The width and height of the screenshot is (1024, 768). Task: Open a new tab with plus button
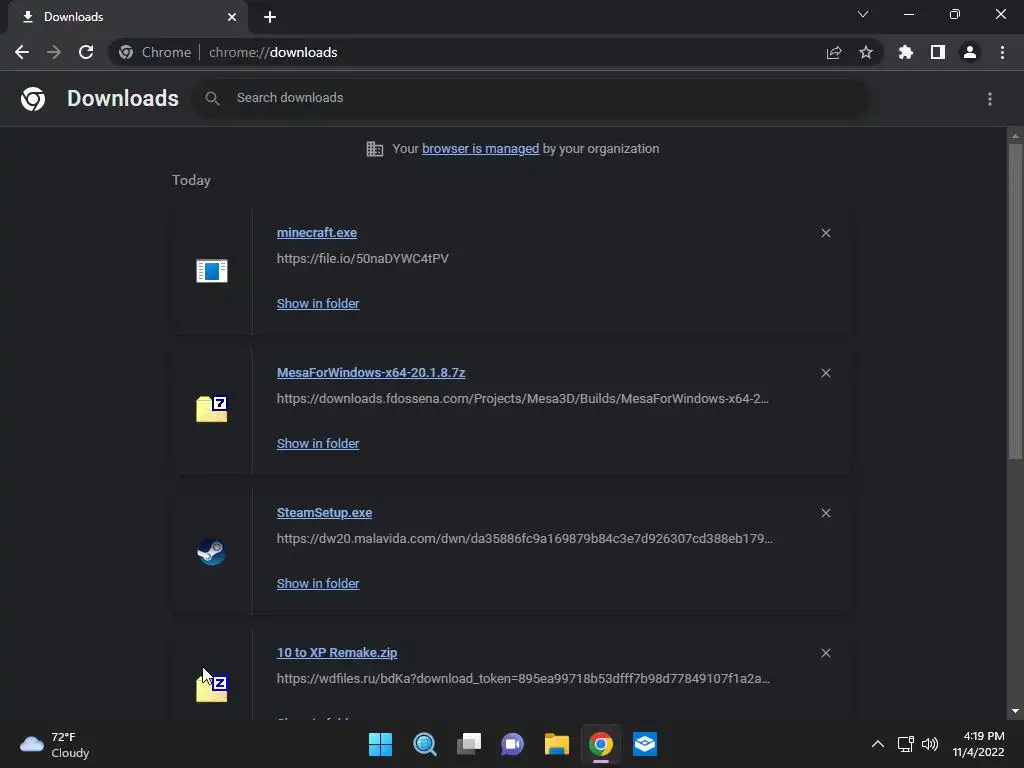[x=270, y=17]
